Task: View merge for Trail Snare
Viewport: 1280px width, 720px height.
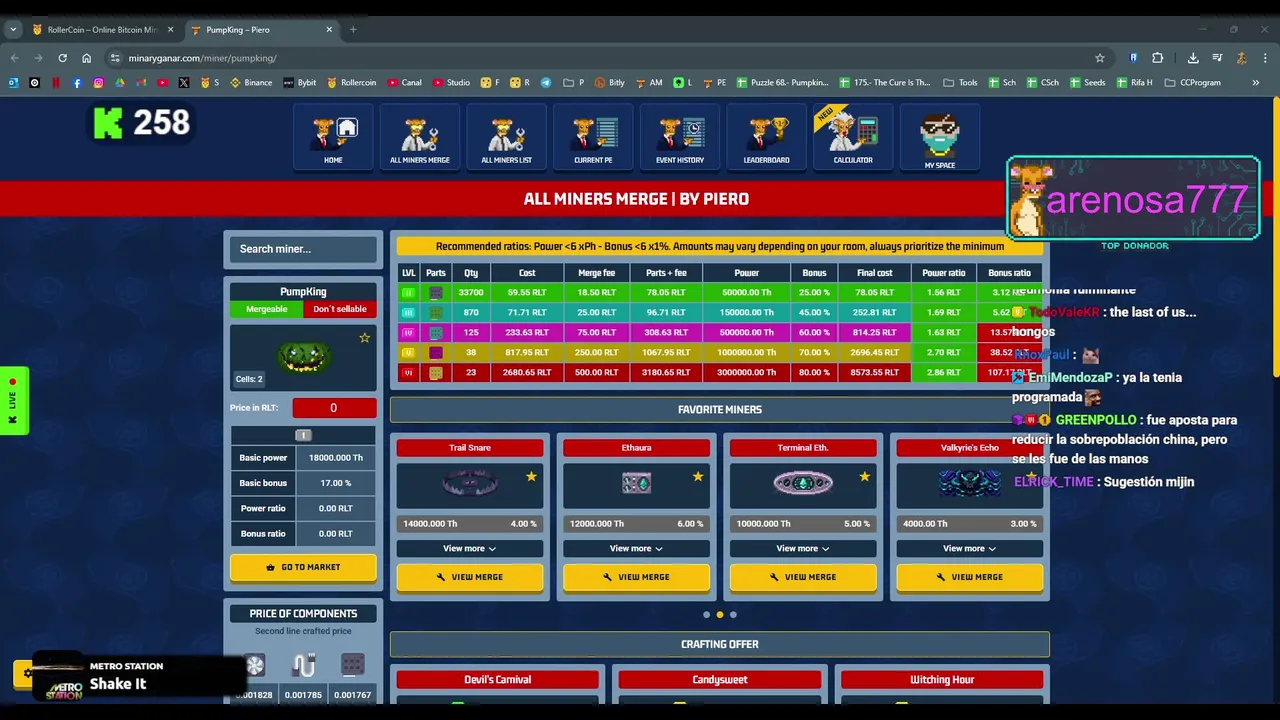Action: [x=470, y=577]
